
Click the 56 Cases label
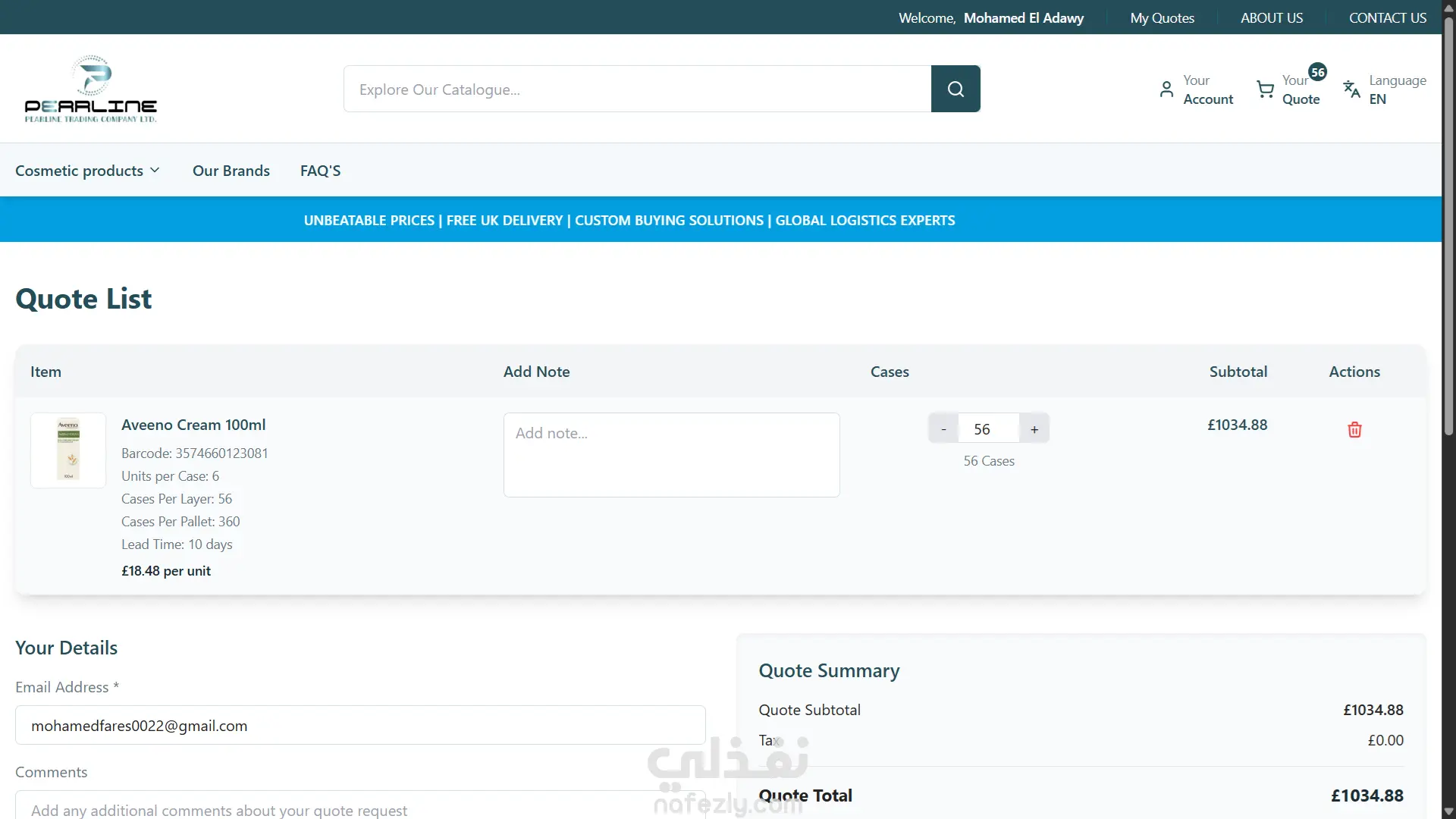click(x=989, y=461)
